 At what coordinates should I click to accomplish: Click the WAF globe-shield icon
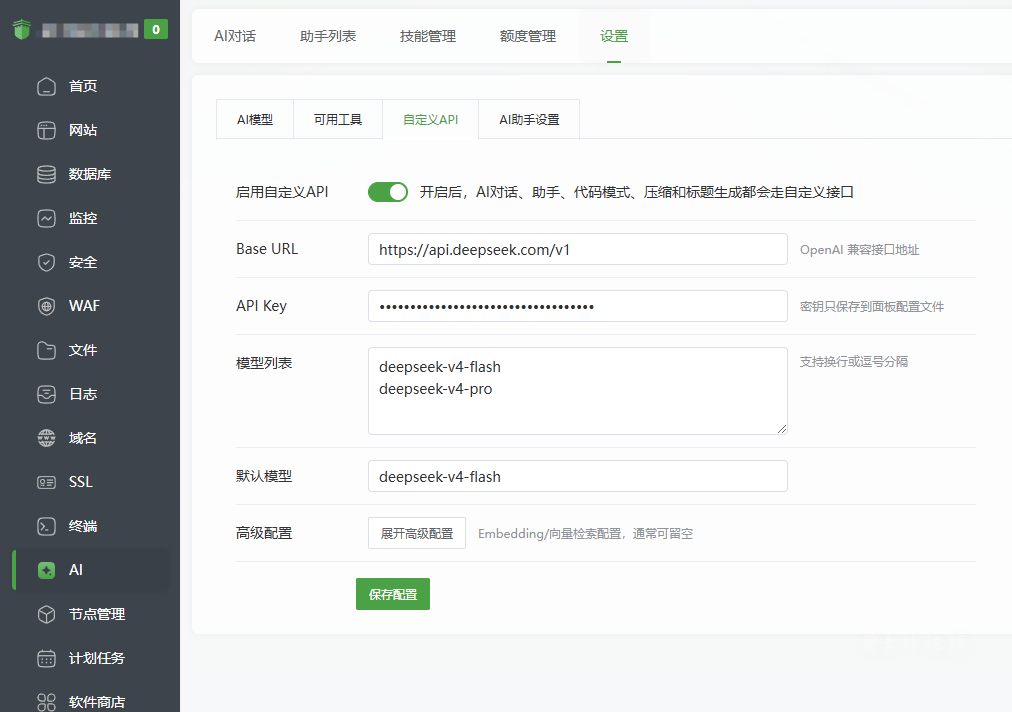click(46, 306)
